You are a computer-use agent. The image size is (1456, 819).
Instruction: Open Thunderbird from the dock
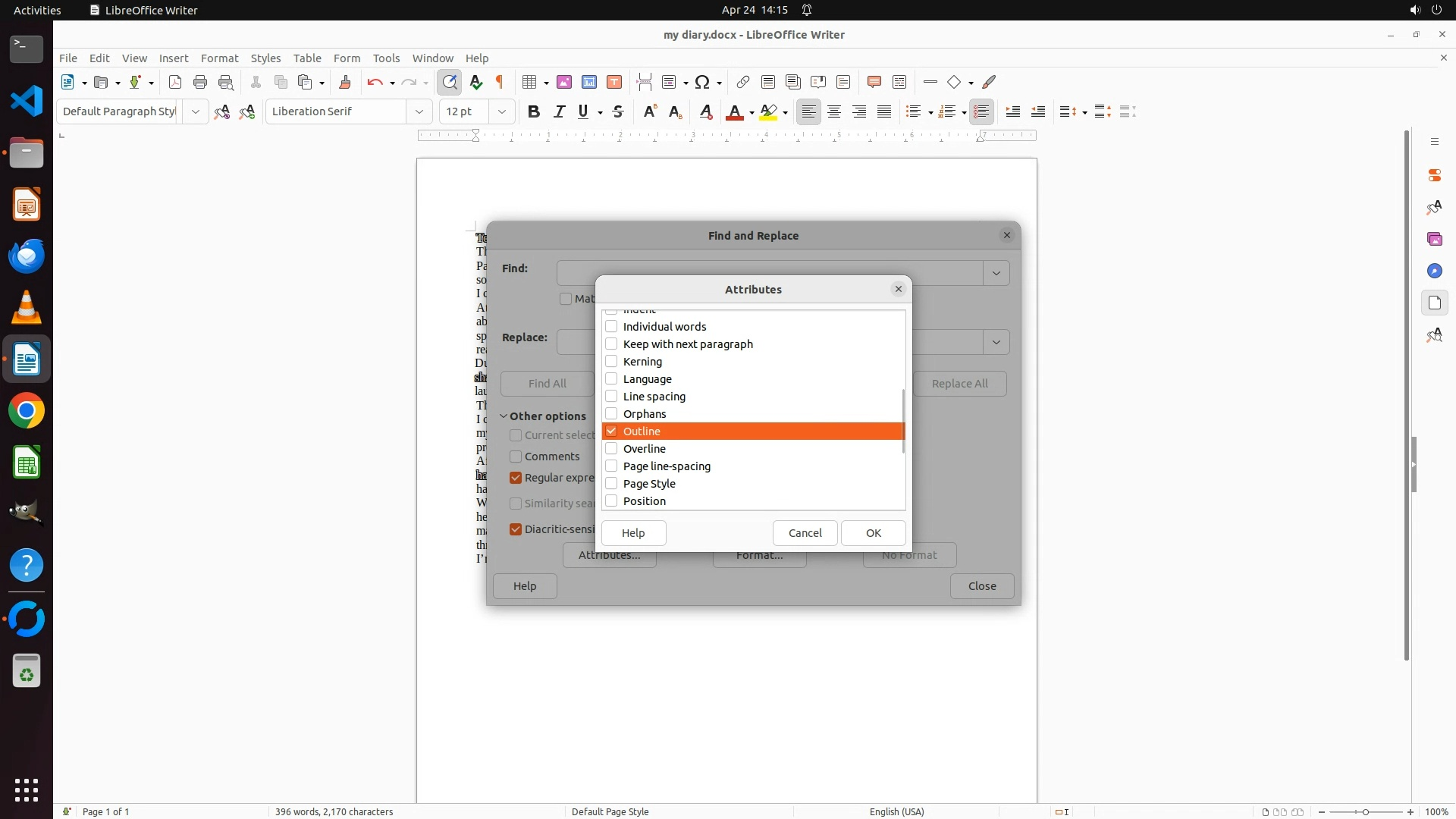[27, 256]
